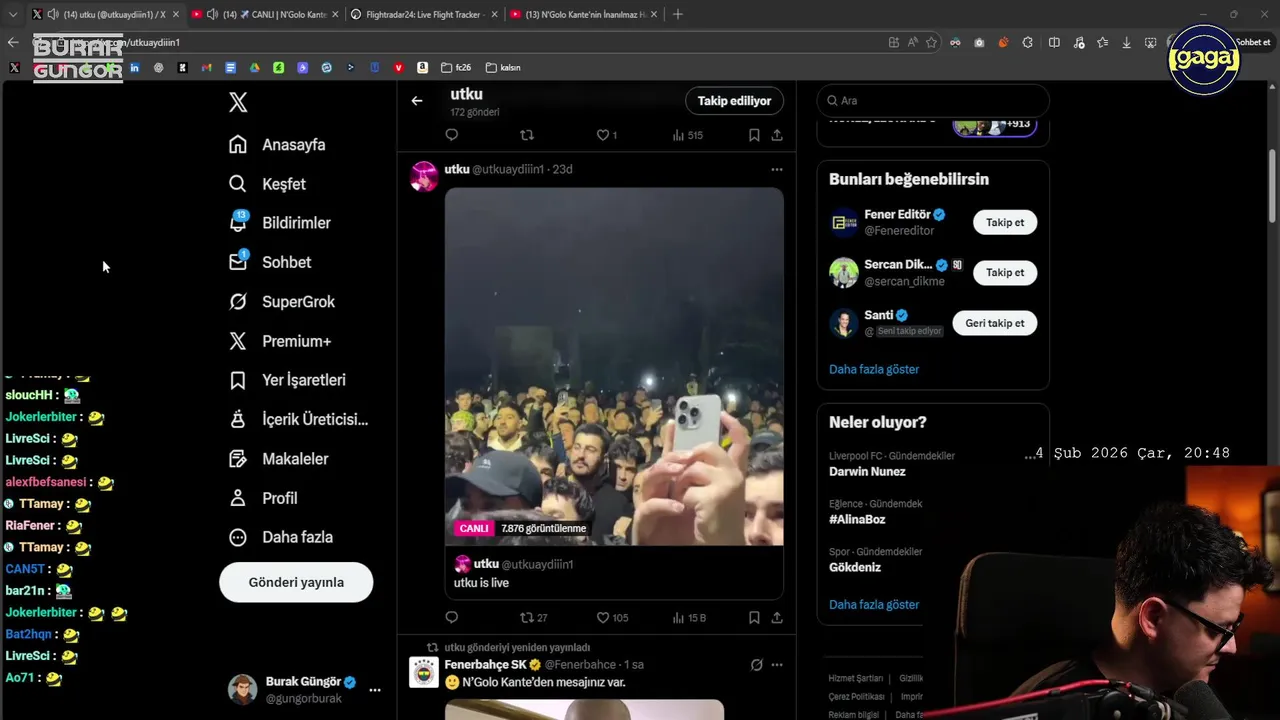View the upper post's 515 views stat

688,135
